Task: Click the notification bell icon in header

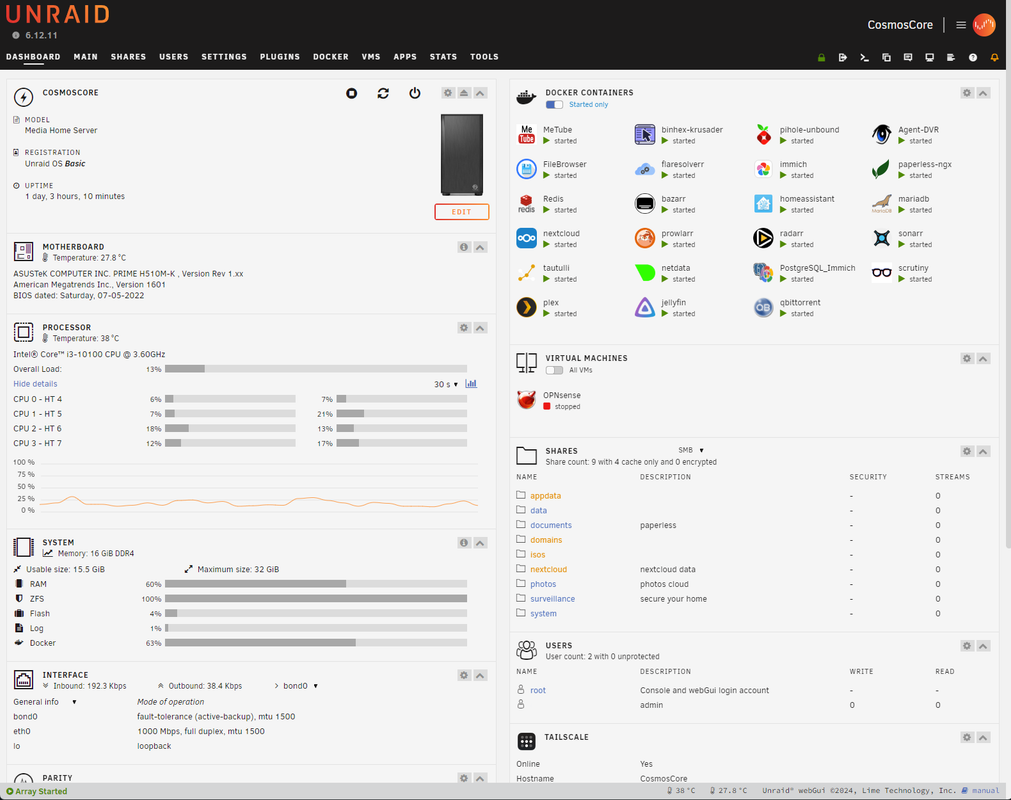Action: [x=994, y=57]
